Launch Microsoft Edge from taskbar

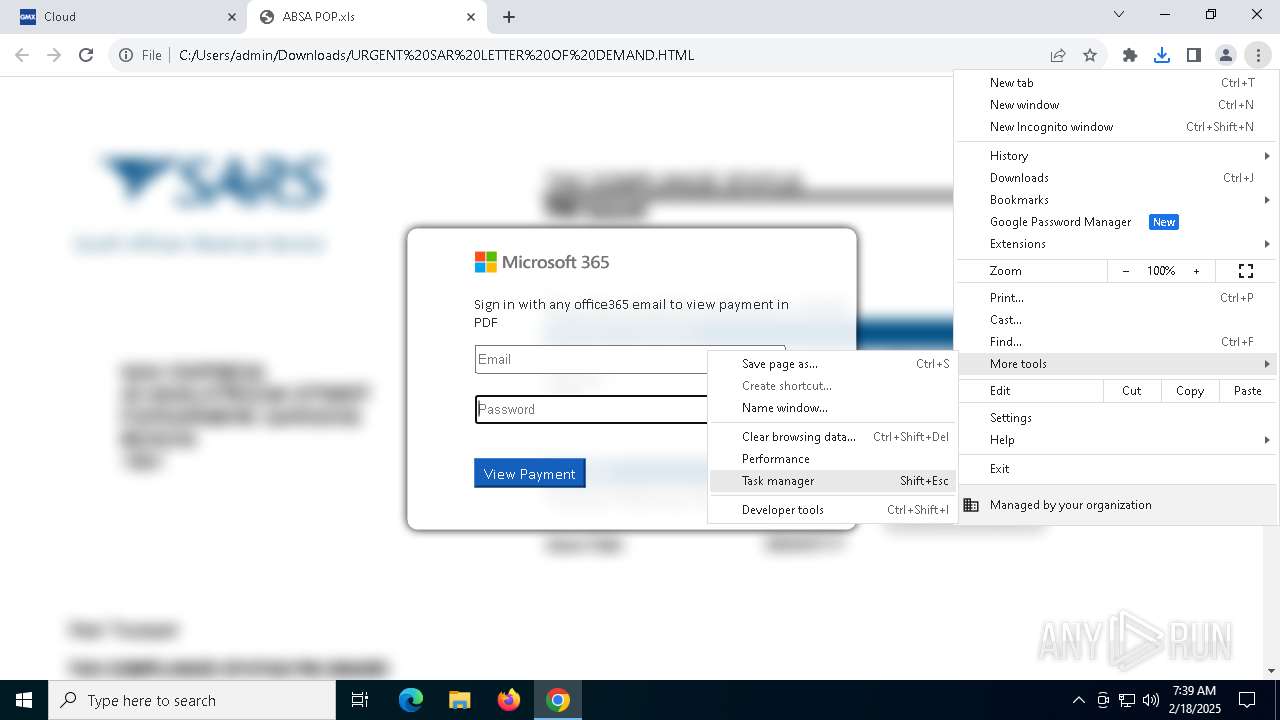[411, 700]
